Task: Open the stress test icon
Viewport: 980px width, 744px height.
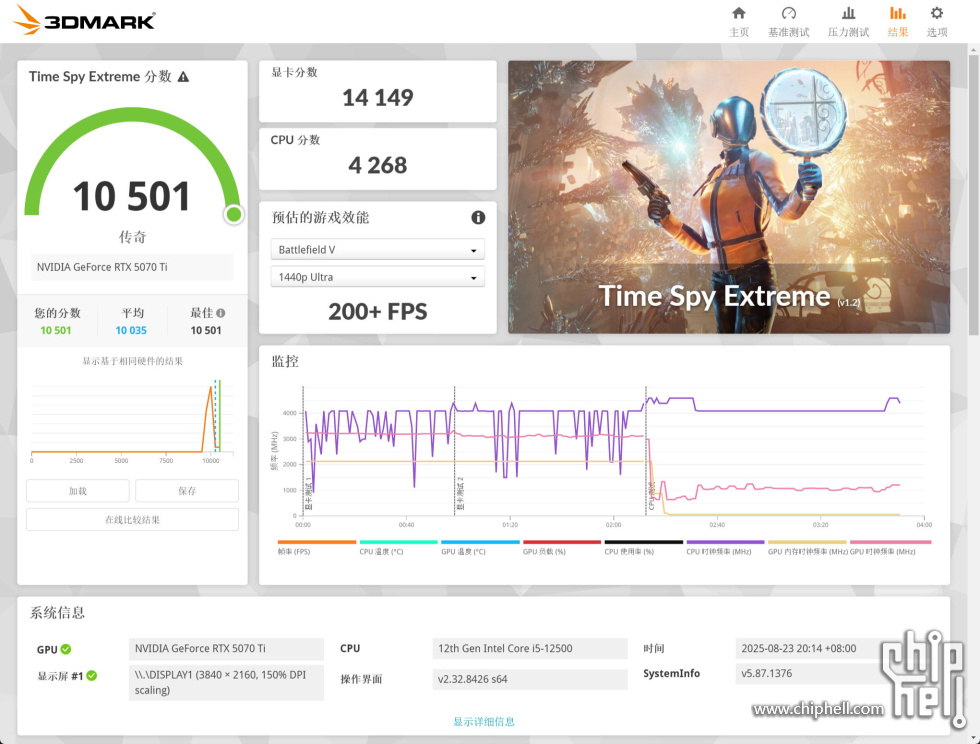Action: (x=848, y=14)
